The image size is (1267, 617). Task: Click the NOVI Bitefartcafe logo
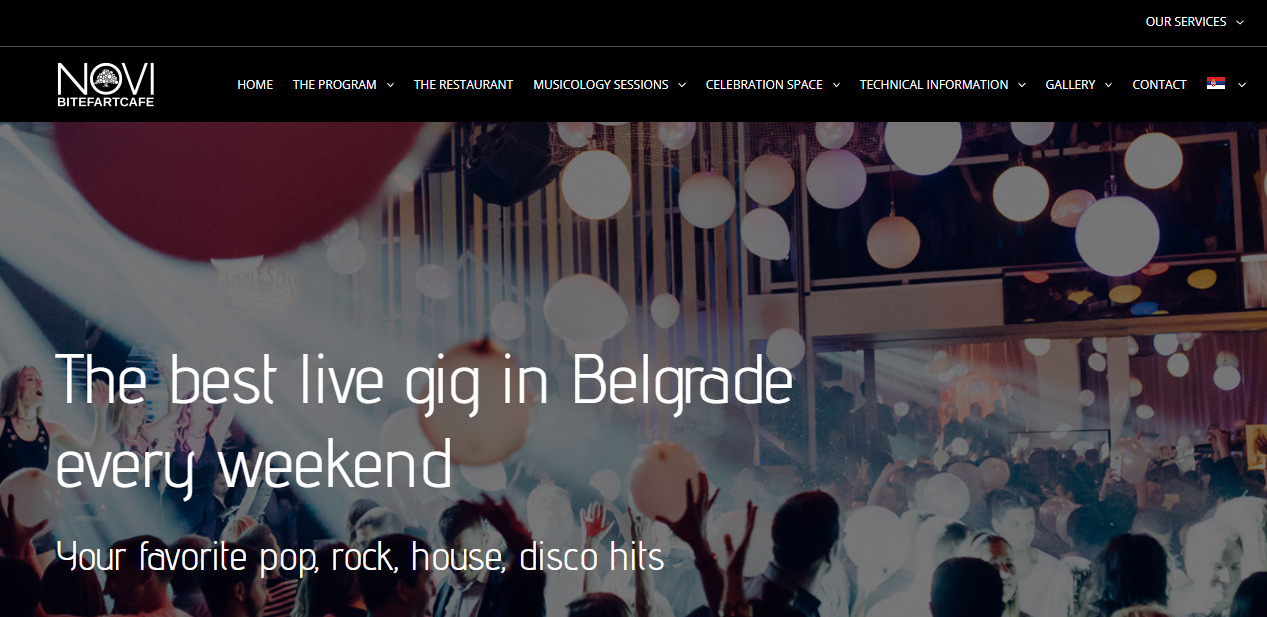click(106, 85)
